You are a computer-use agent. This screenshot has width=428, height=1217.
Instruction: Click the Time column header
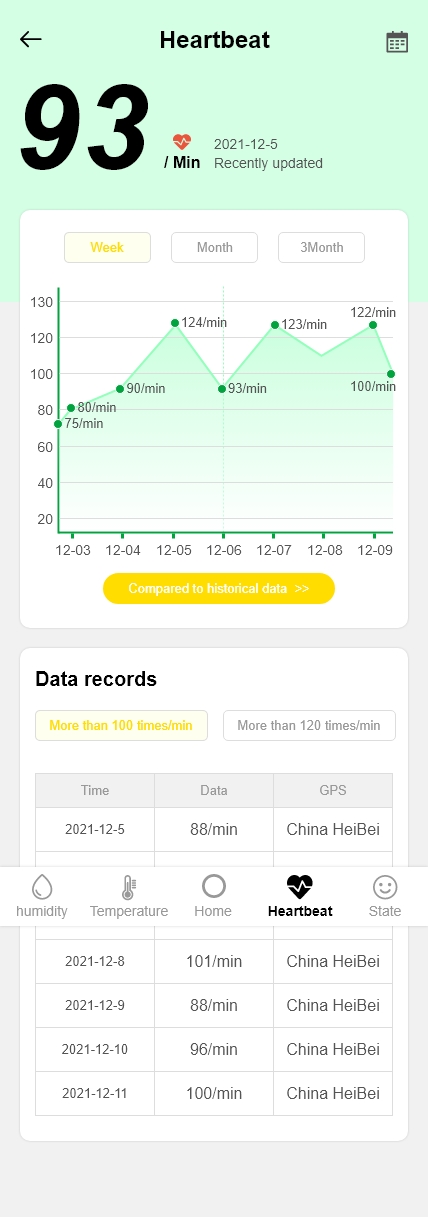pyautogui.click(x=95, y=790)
